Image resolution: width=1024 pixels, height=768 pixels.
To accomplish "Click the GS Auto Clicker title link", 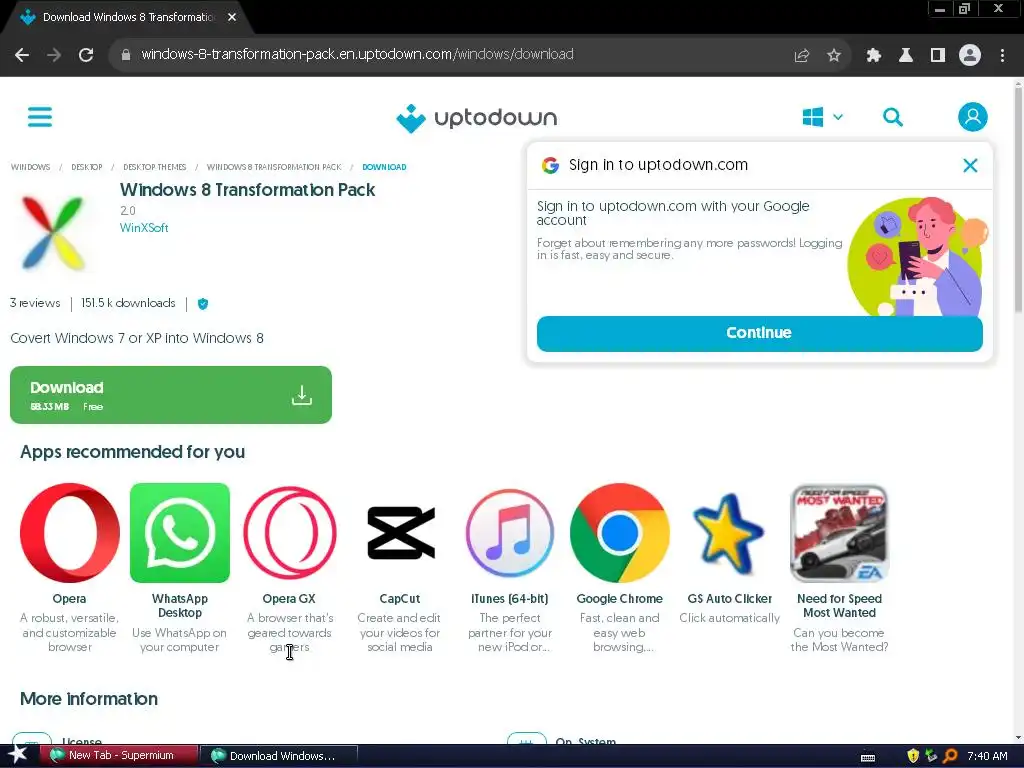I will tap(729, 599).
